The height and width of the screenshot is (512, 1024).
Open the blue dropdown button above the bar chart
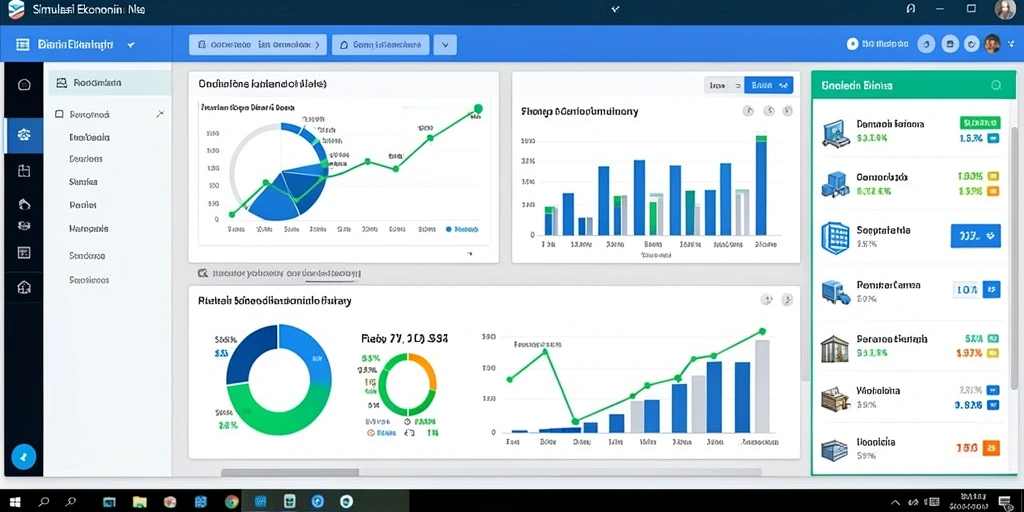(768, 85)
